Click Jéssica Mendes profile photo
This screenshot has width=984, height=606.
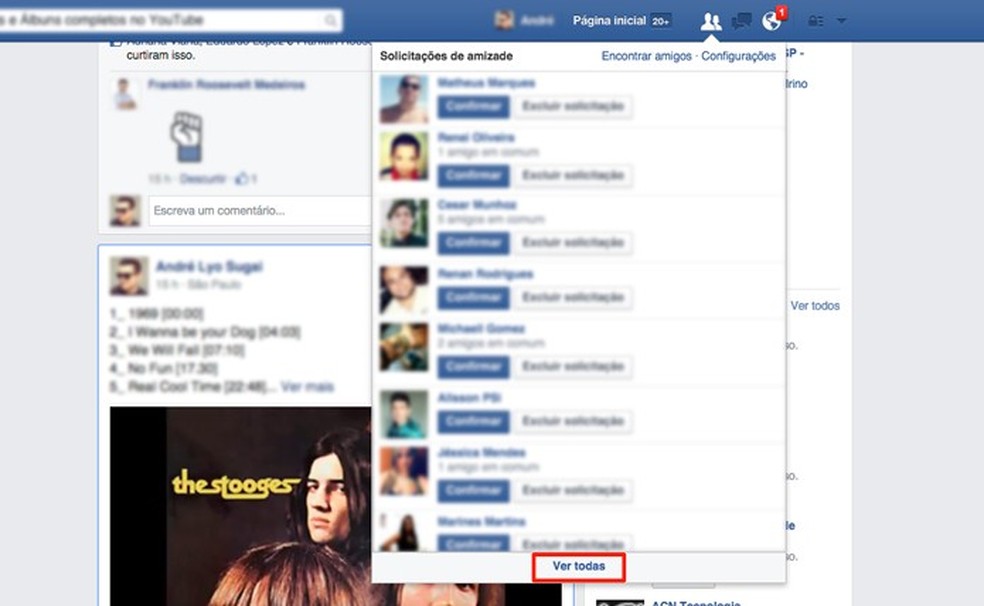click(404, 471)
